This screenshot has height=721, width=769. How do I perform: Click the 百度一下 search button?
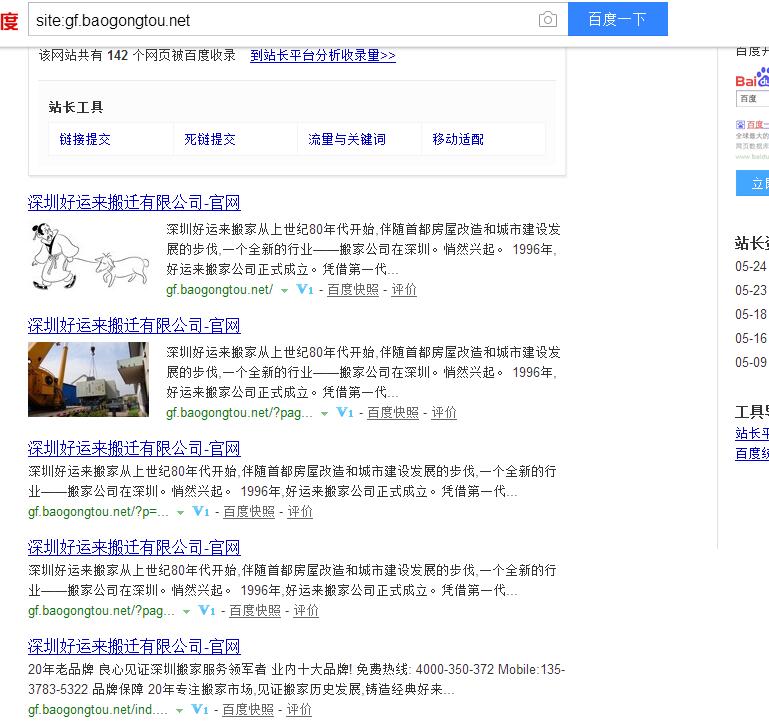tap(617, 19)
